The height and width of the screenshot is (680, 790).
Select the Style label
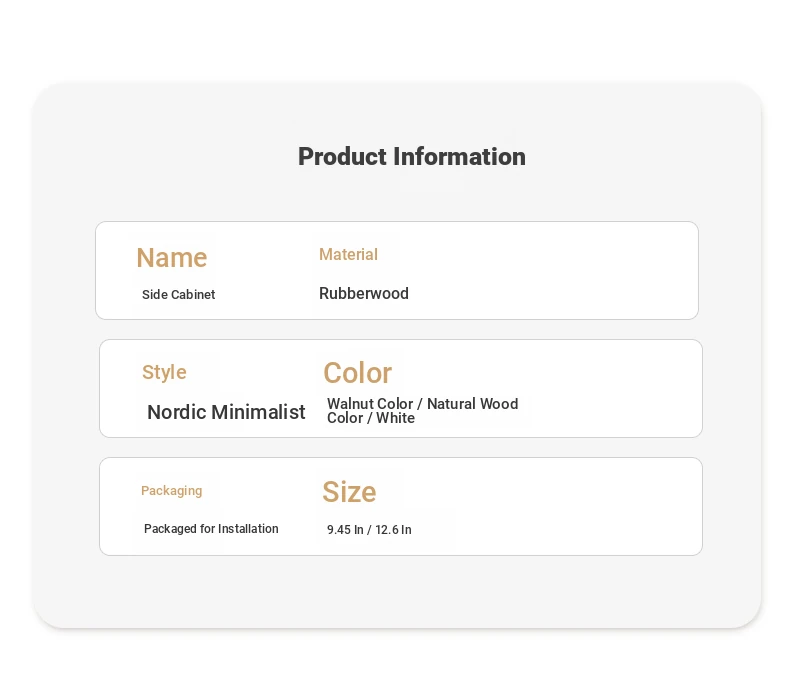(x=164, y=373)
